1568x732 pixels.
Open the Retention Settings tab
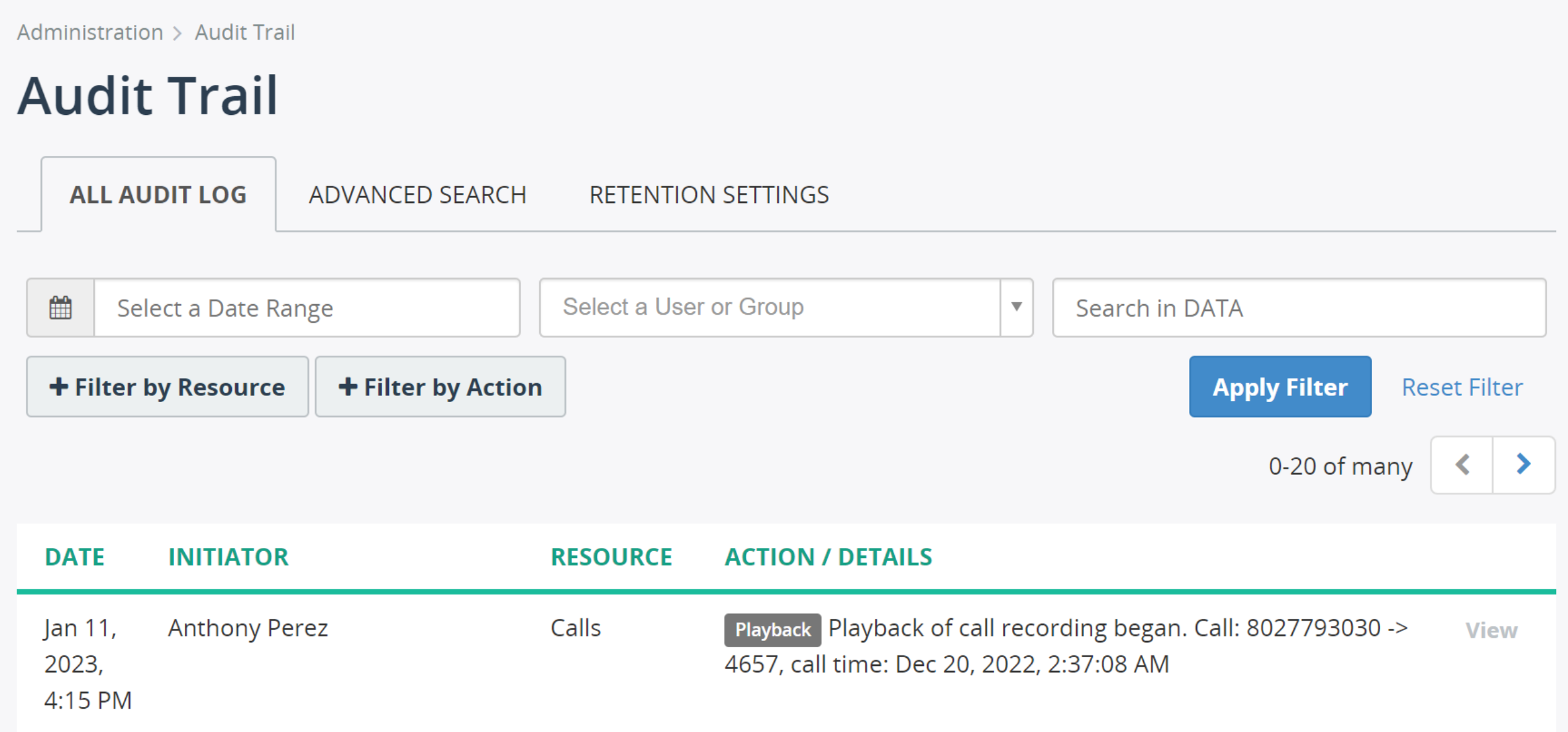709,195
